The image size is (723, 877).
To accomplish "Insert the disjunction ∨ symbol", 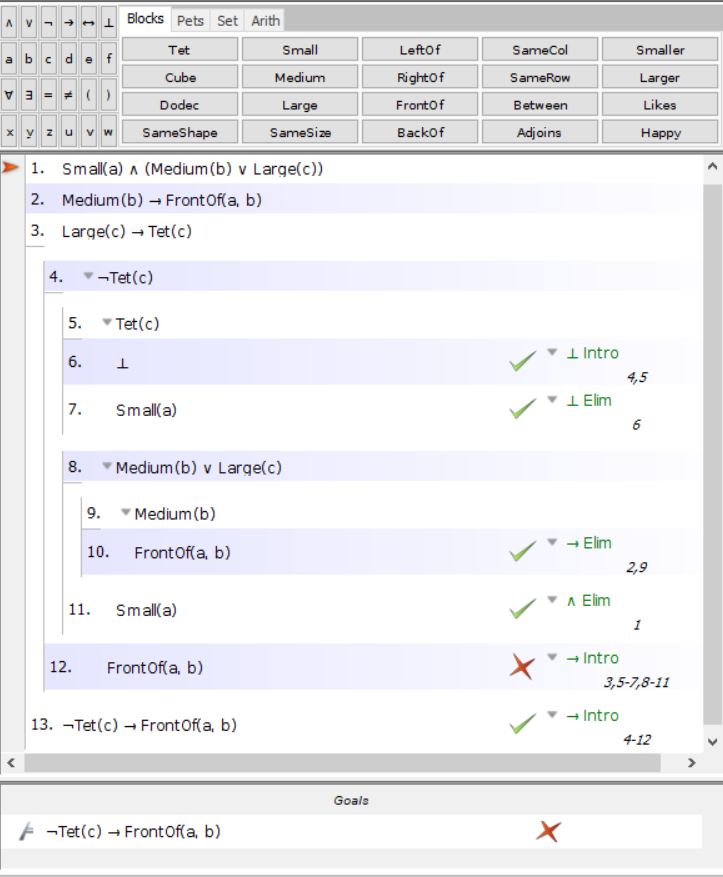I will point(29,23).
